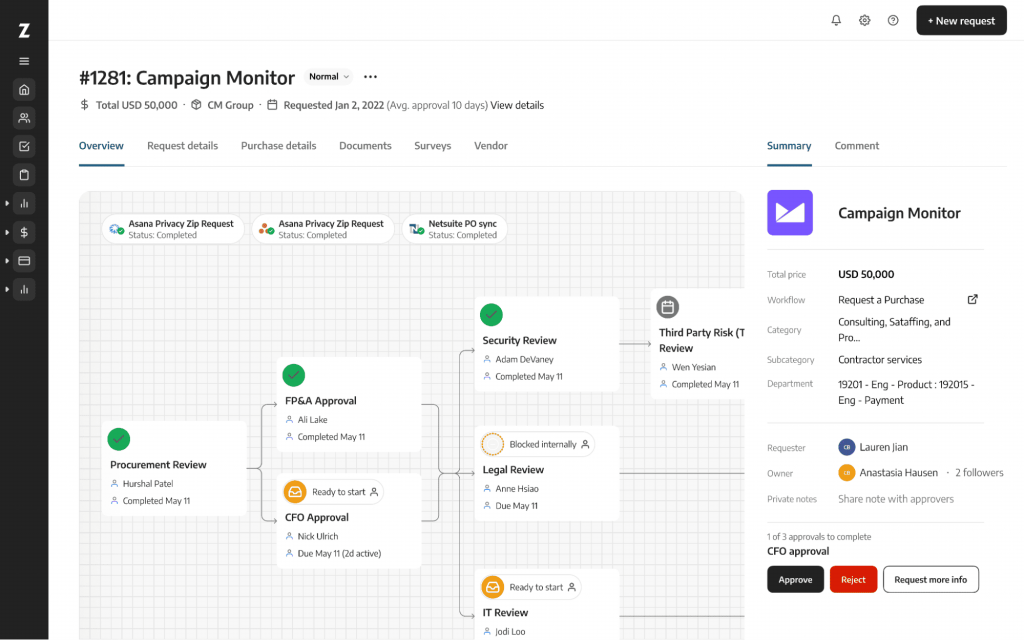Switch to the Request details tab
This screenshot has height=640, width=1024.
[182, 146]
